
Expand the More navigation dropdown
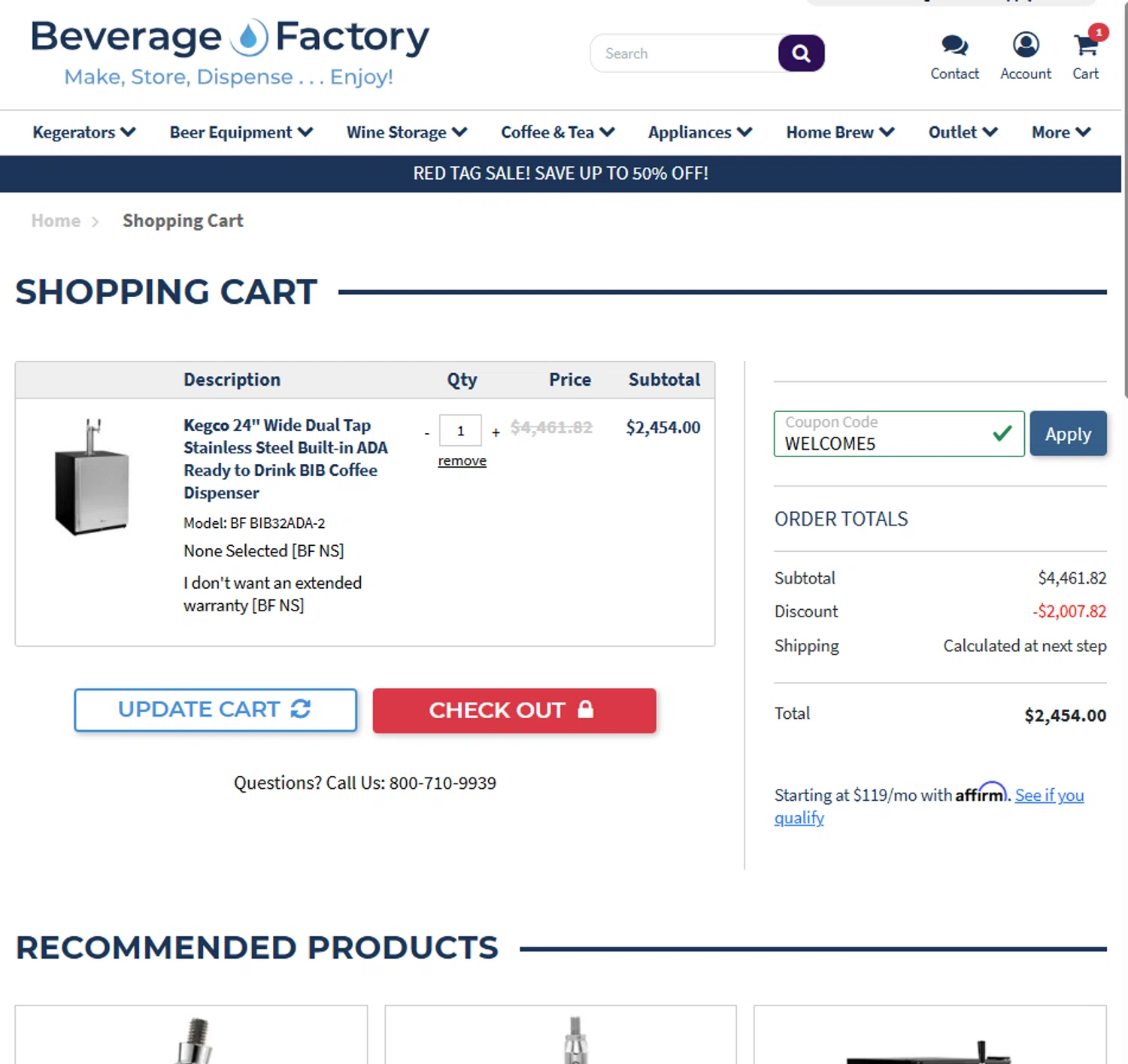coord(1060,132)
